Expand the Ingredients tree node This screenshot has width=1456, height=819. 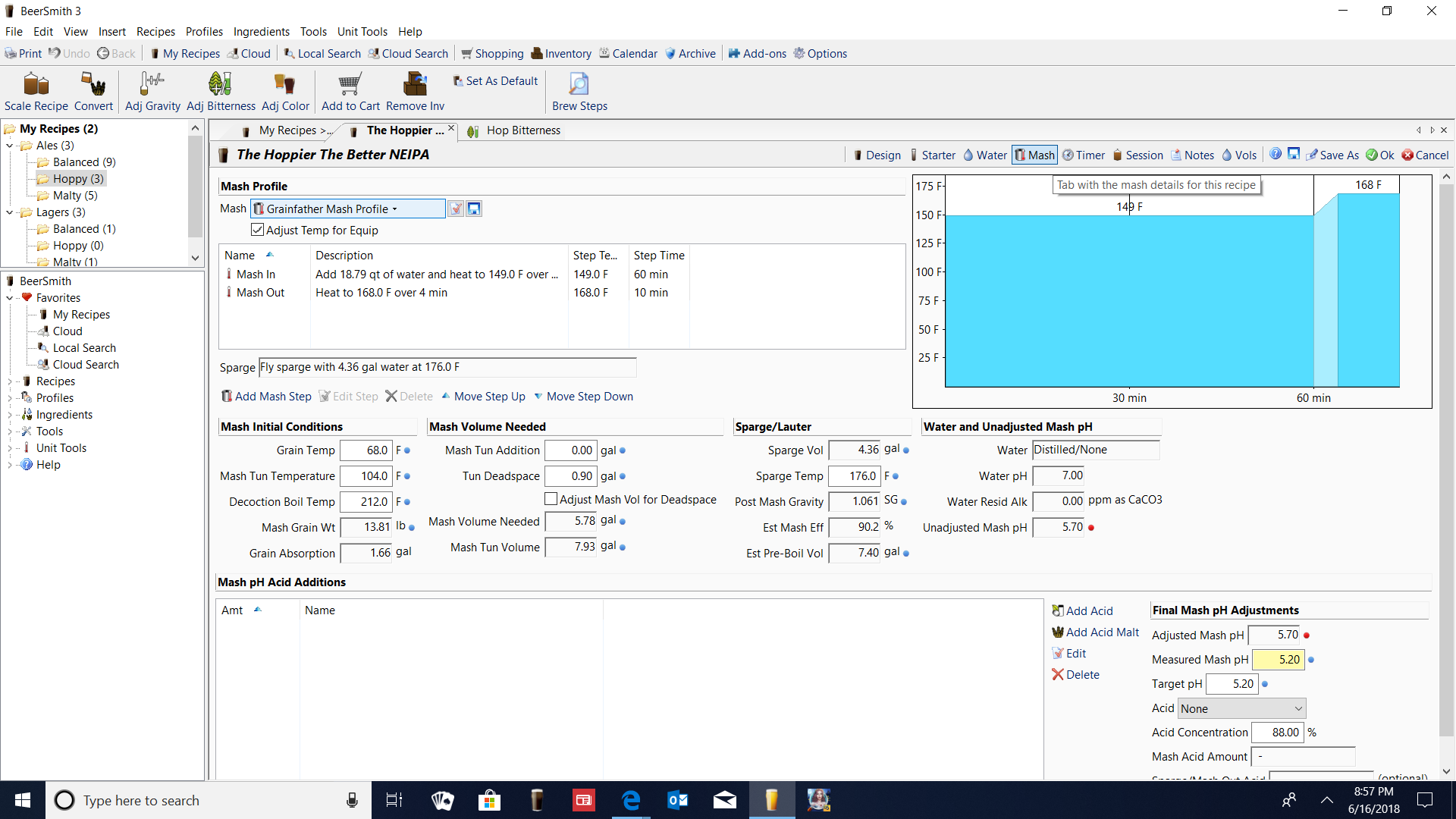[x=9, y=415]
